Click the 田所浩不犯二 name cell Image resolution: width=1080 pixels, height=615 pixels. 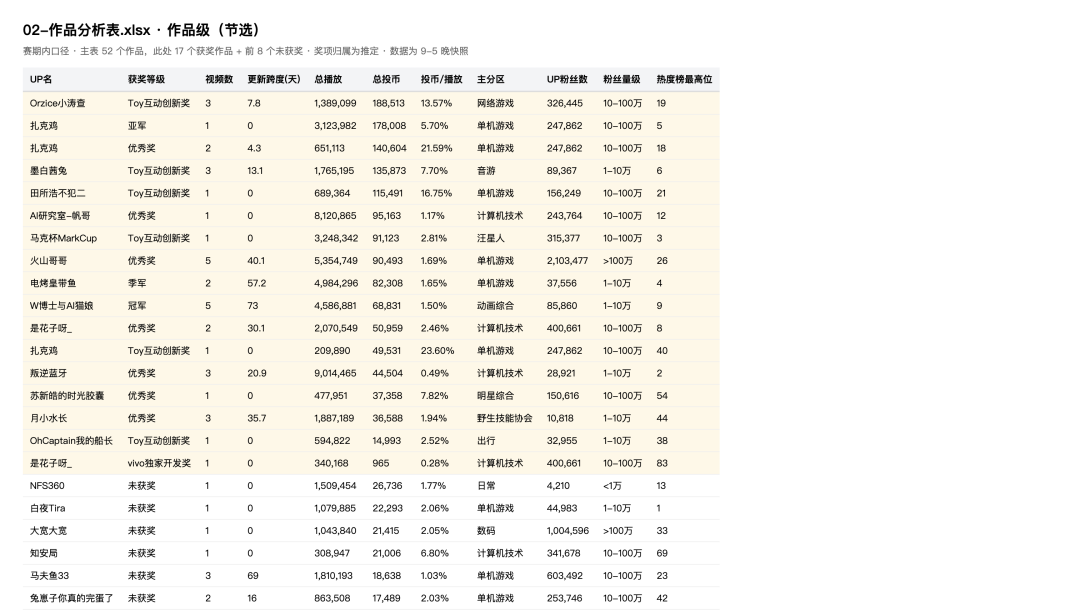click(x=58, y=194)
